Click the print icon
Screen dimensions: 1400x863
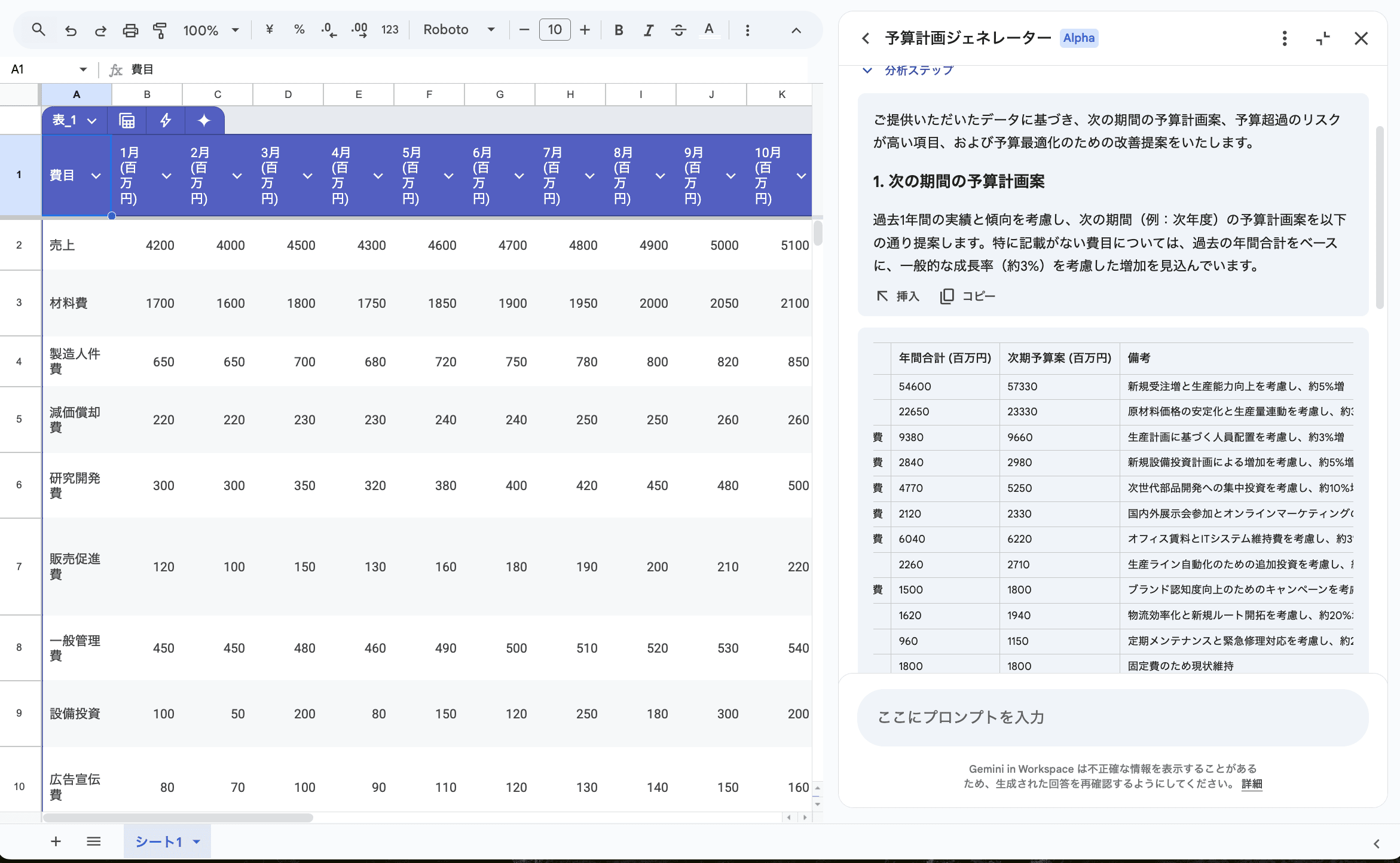tap(130, 30)
